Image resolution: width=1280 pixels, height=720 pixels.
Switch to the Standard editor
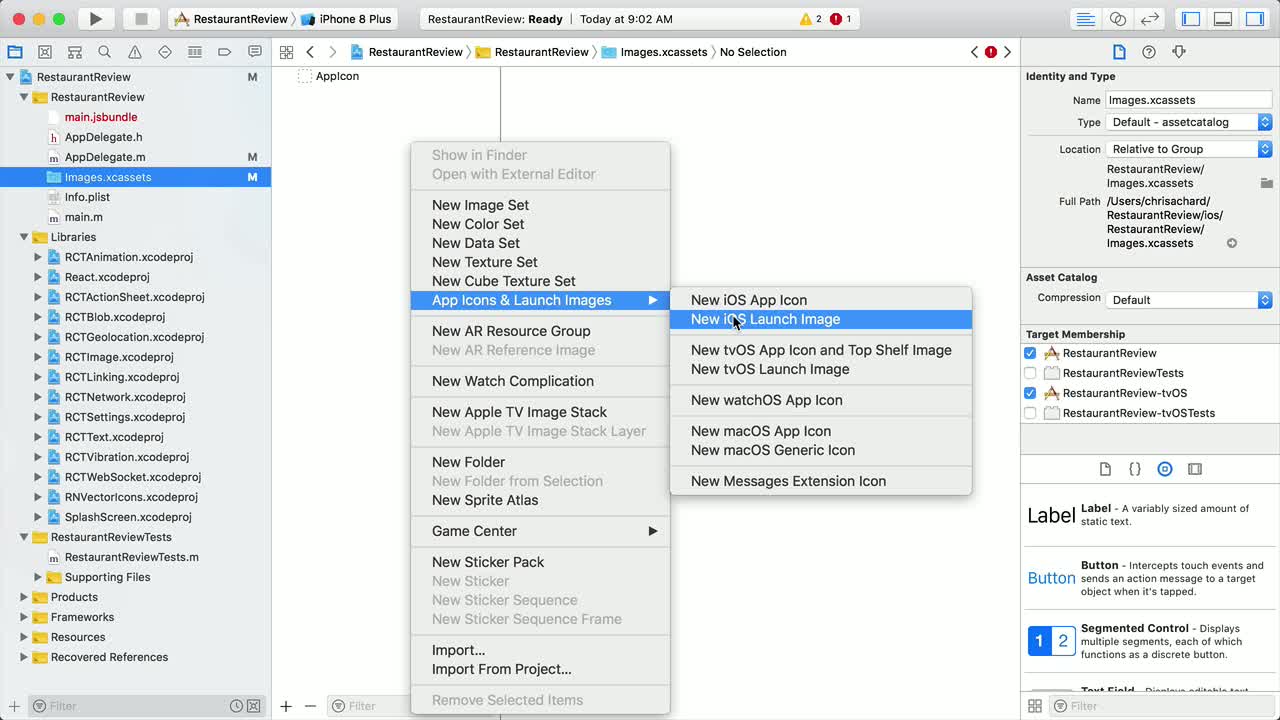point(1085,19)
